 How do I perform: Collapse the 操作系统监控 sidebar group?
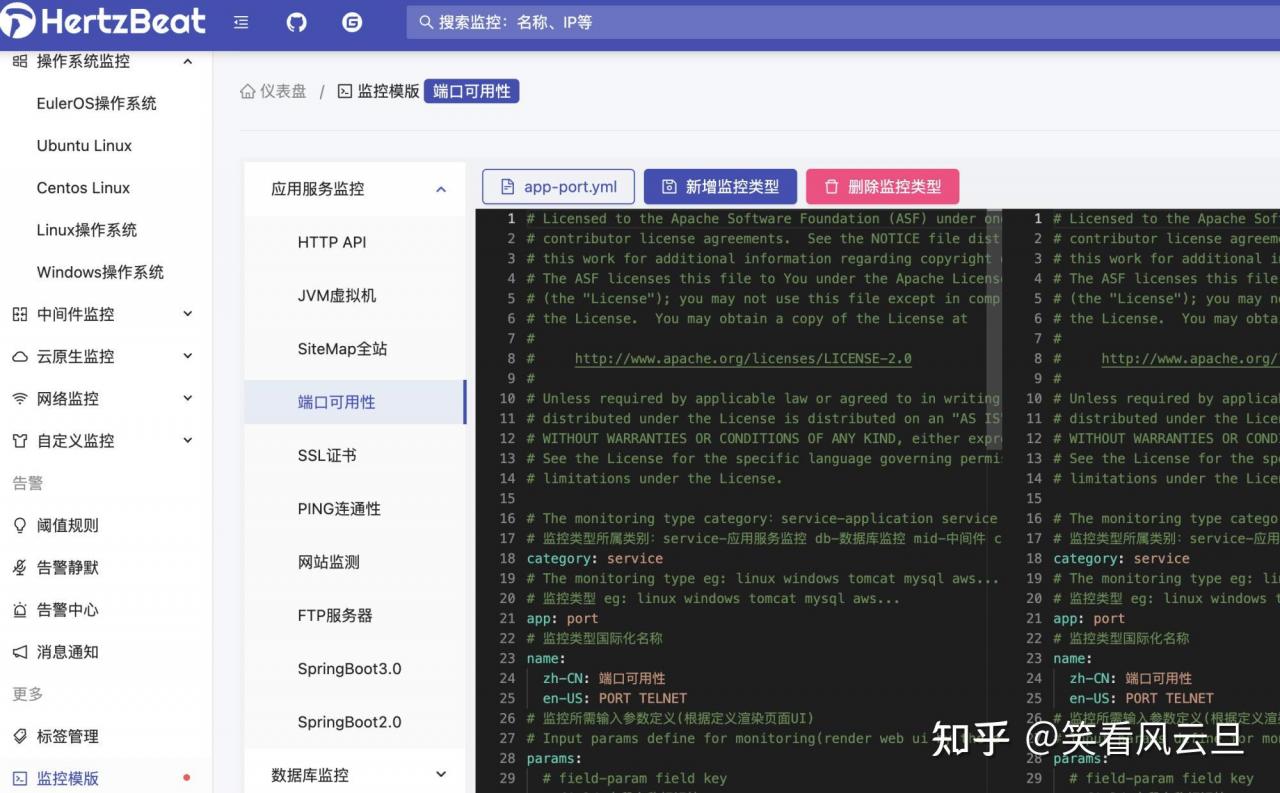point(187,62)
